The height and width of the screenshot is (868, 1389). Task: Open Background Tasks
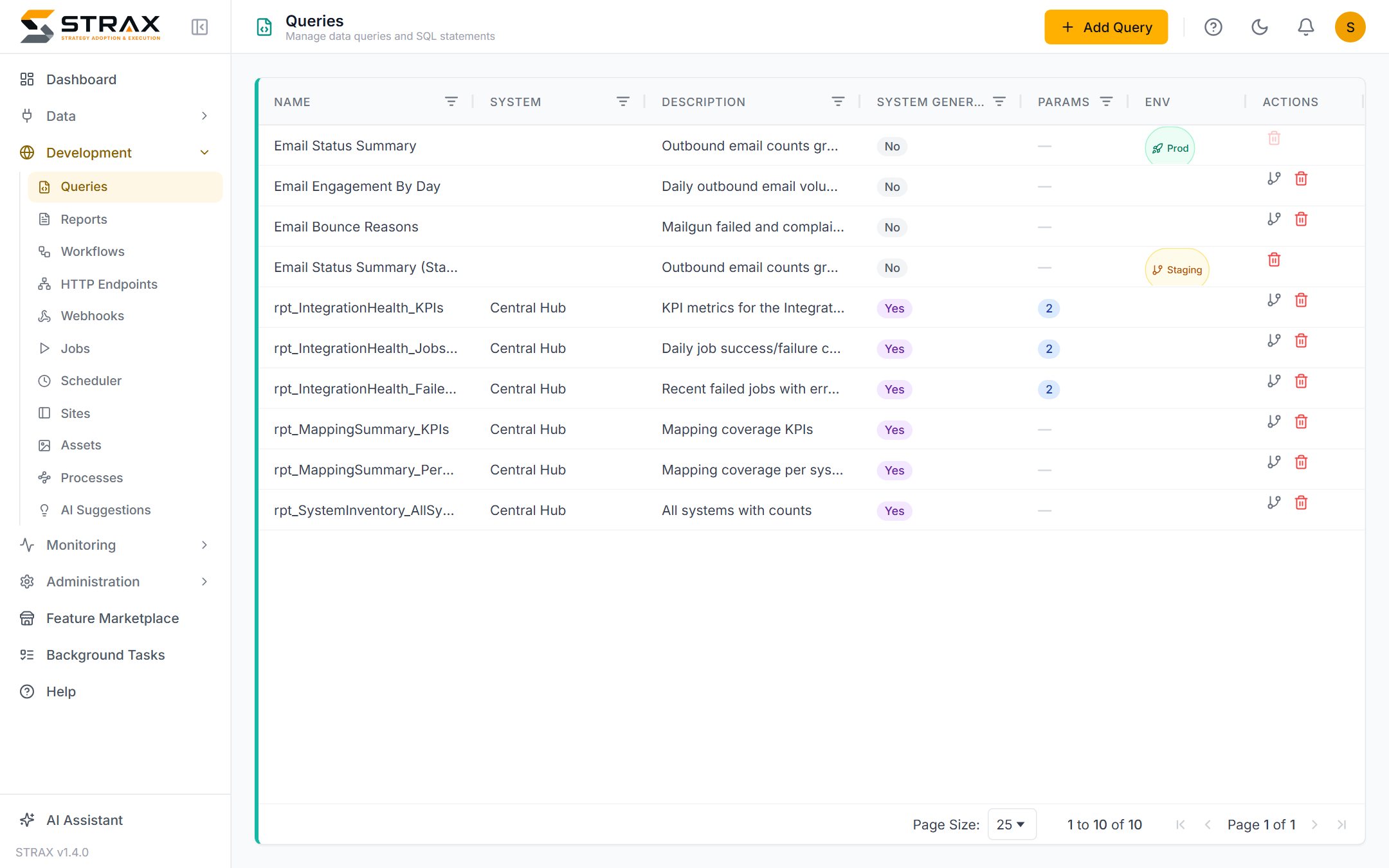pos(114,655)
